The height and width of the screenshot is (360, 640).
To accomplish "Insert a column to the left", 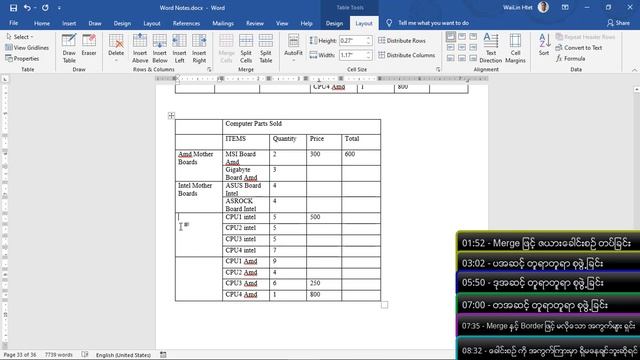I will click(179, 48).
